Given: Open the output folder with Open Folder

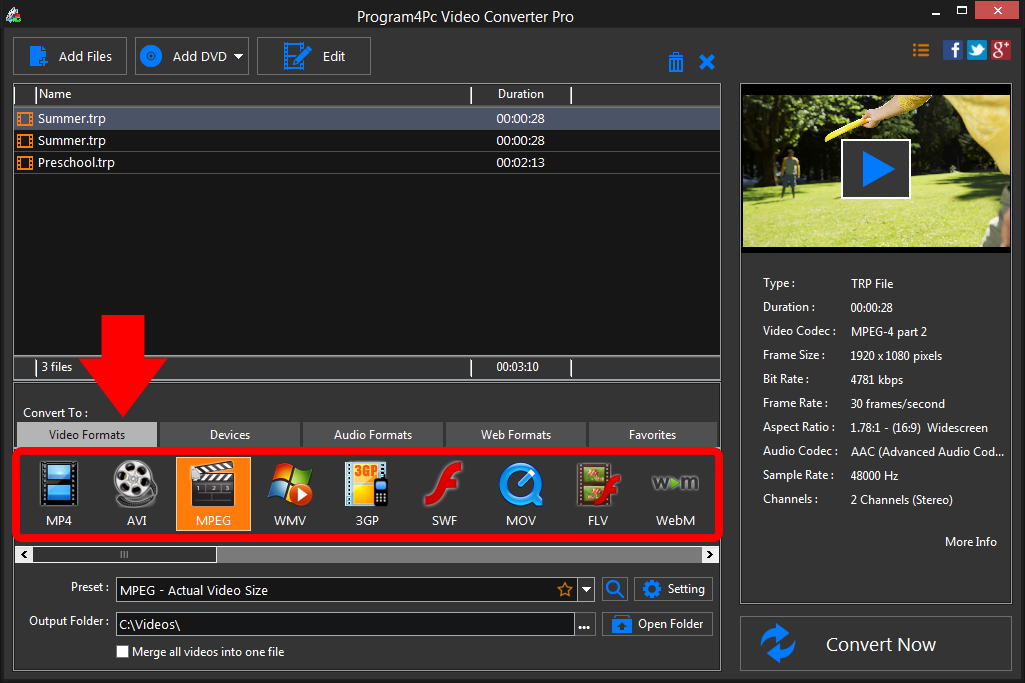Looking at the screenshot, I should (x=657, y=623).
